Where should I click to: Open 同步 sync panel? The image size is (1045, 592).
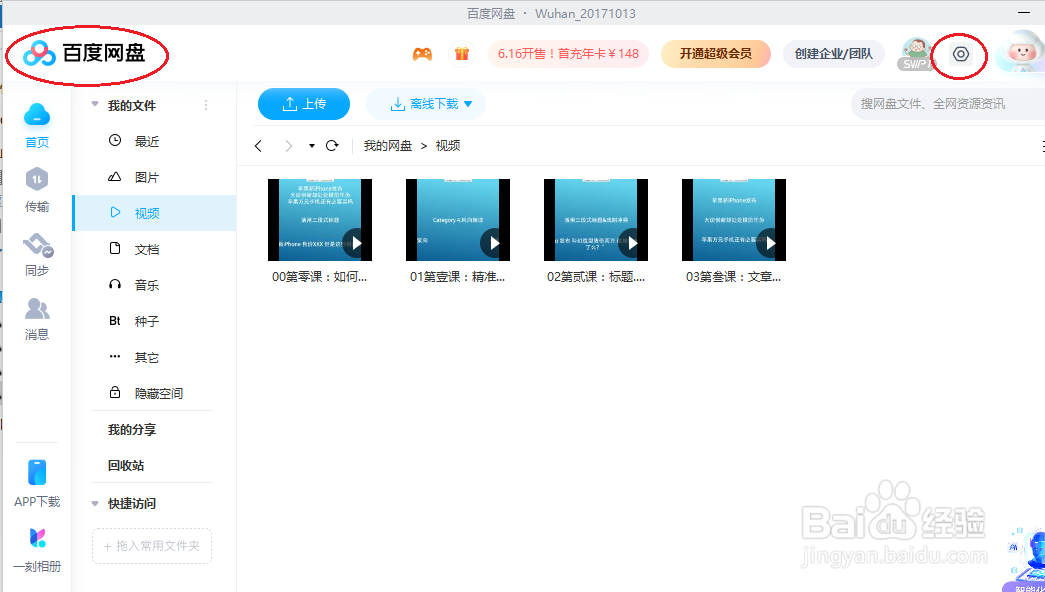click(x=37, y=255)
